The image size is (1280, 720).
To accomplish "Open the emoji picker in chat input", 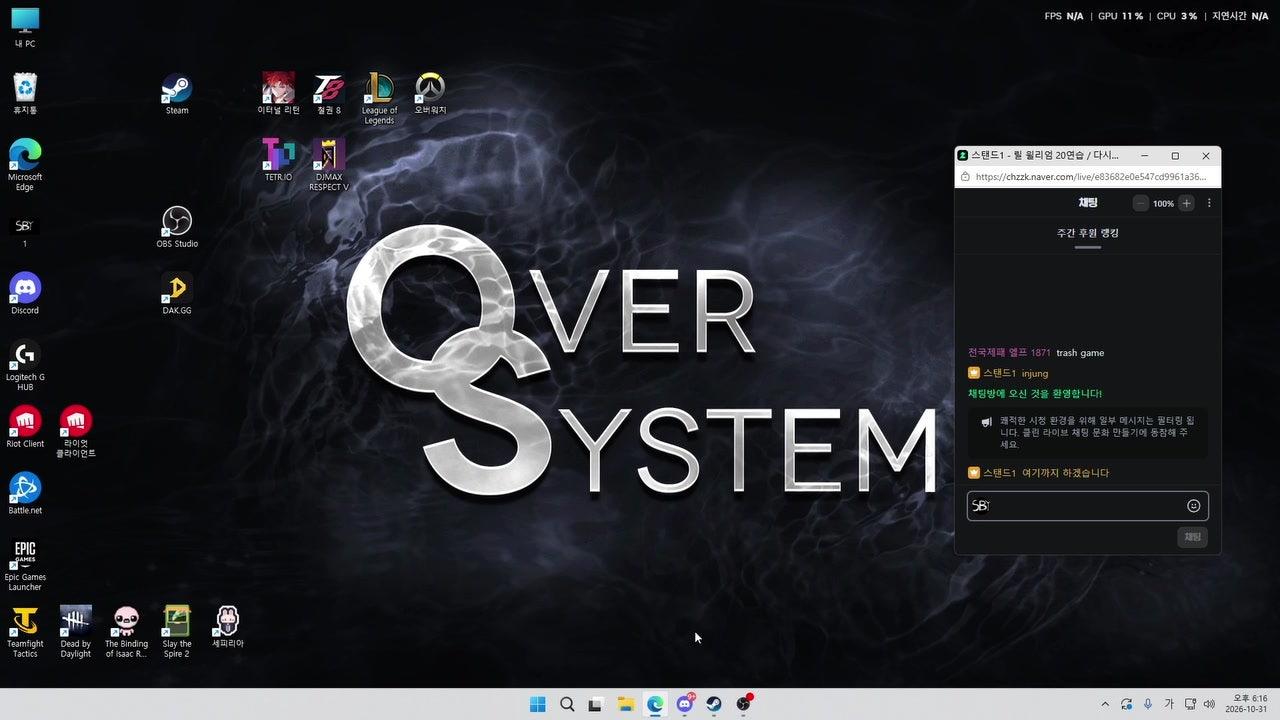I will click(x=1193, y=506).
